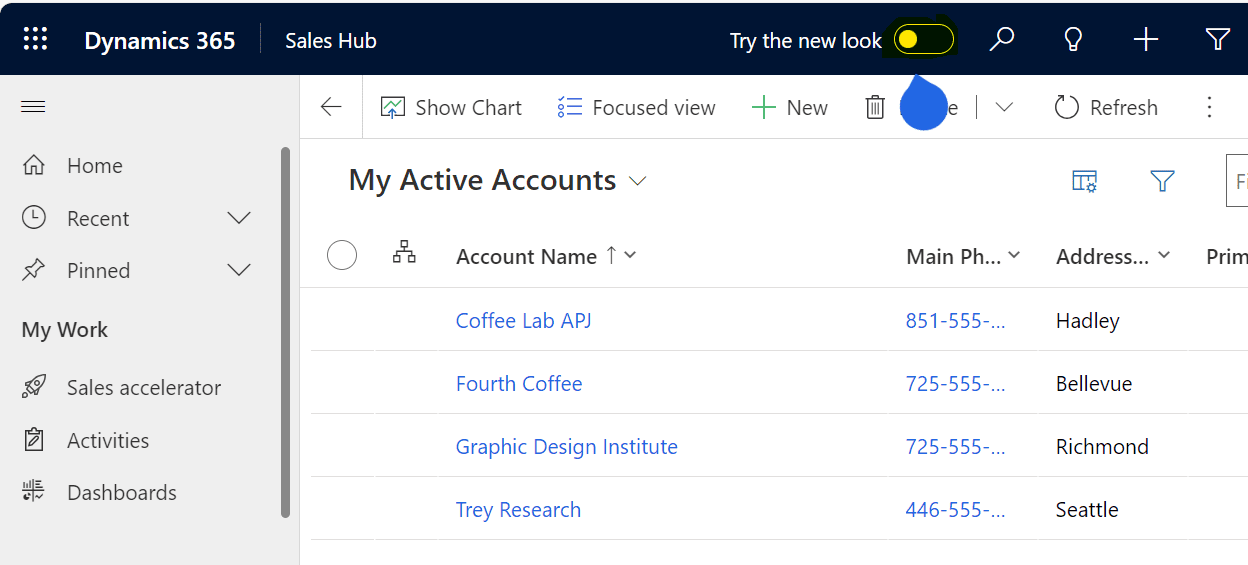Click the sidebar vertical scrollbar
The width and height of the screenshot is (1248, 565).
[285, 332]
